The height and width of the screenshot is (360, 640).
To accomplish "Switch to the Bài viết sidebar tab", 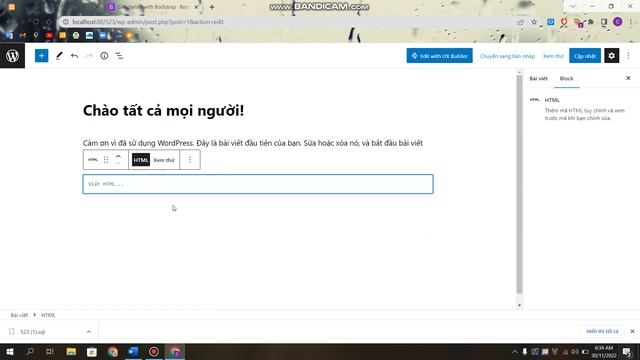I will [538, 78].
